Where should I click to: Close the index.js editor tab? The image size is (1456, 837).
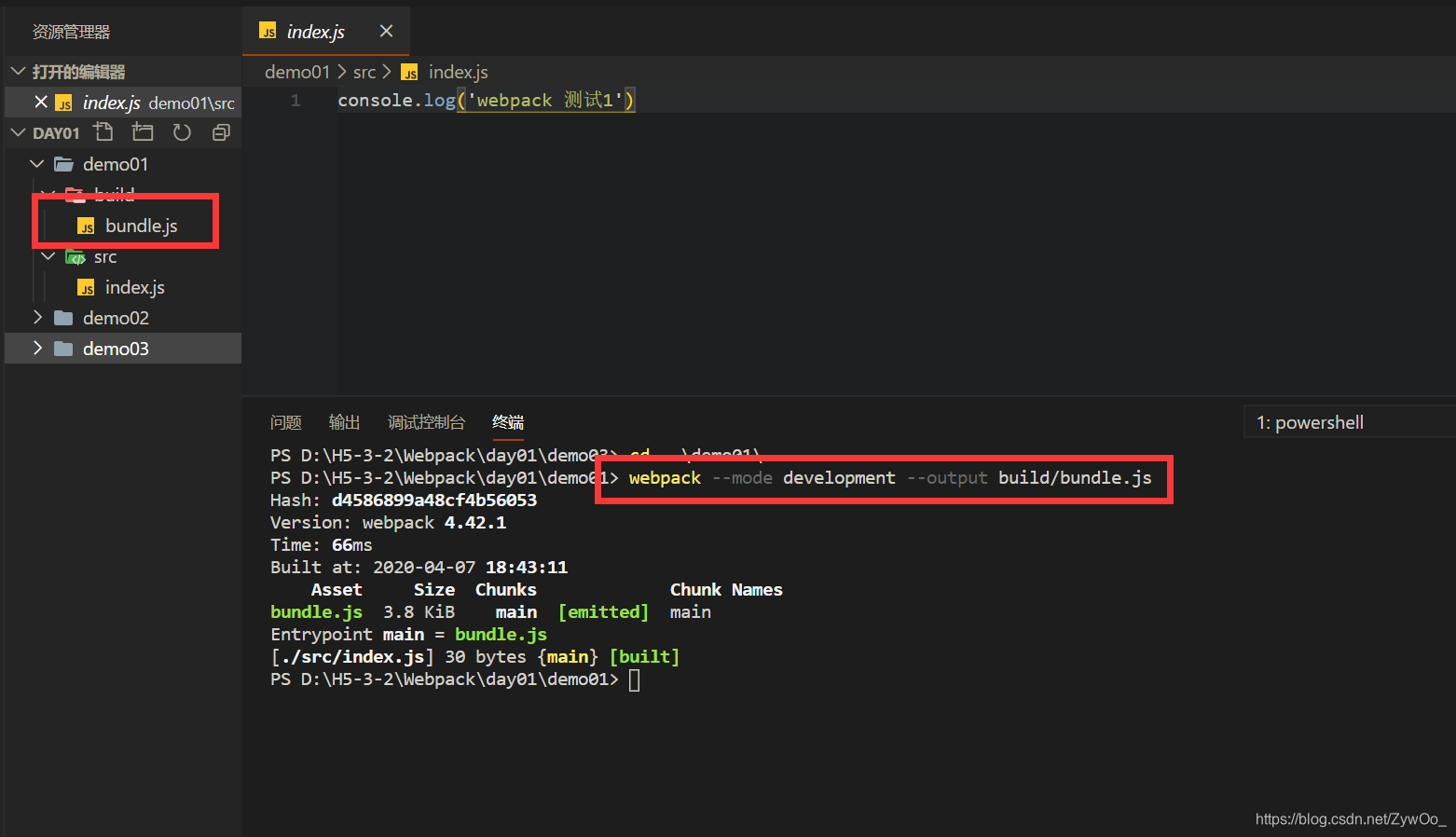[x=386, y=31]
